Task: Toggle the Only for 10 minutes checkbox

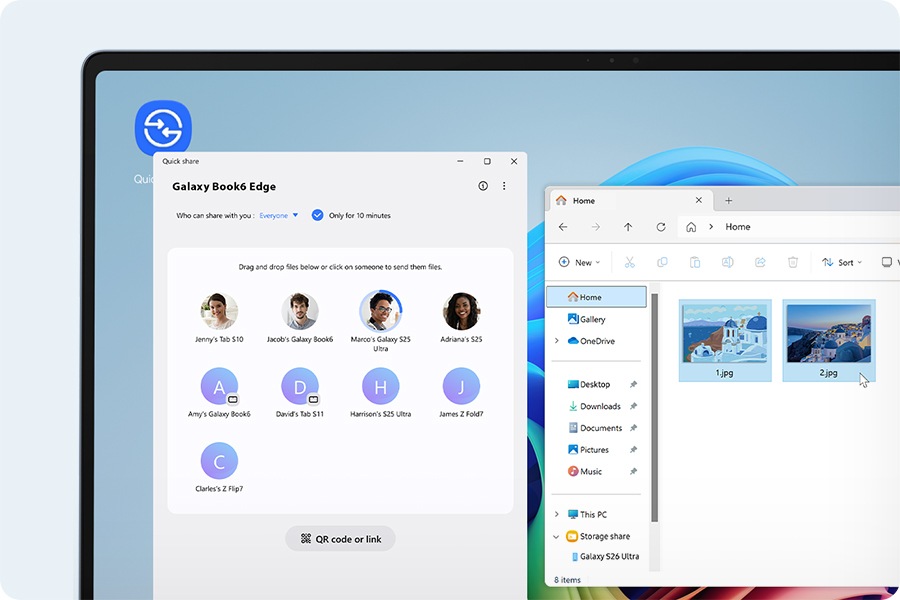Action: click(317, 215)
